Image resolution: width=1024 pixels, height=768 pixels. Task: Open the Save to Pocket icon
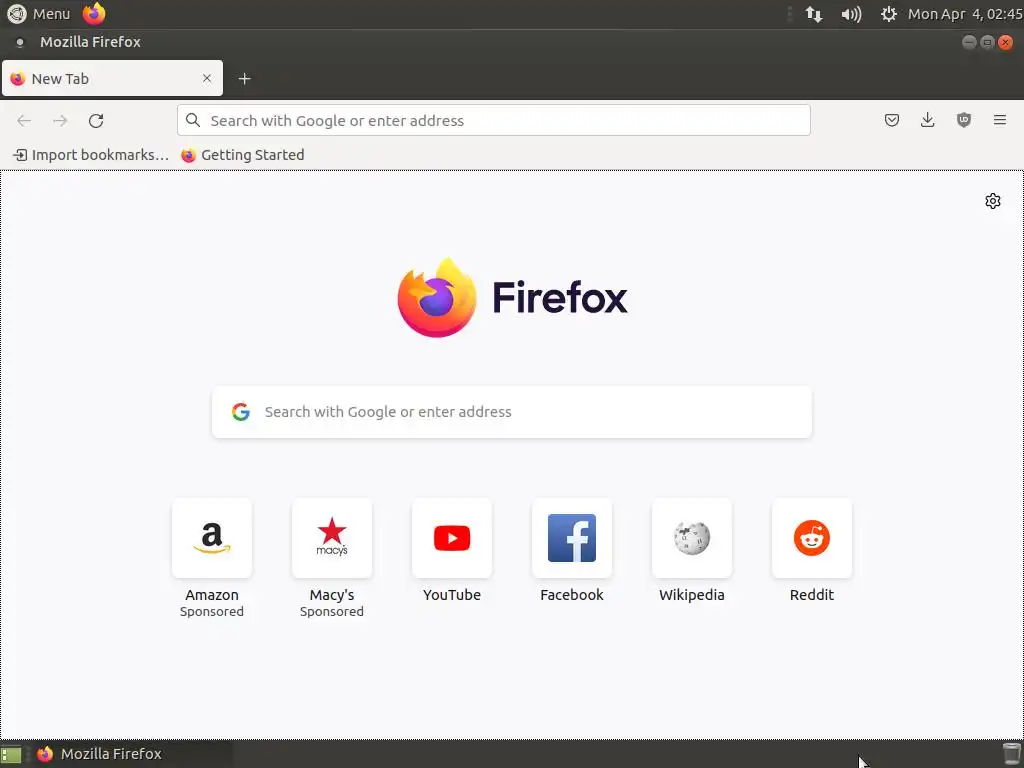click(891, 120)
